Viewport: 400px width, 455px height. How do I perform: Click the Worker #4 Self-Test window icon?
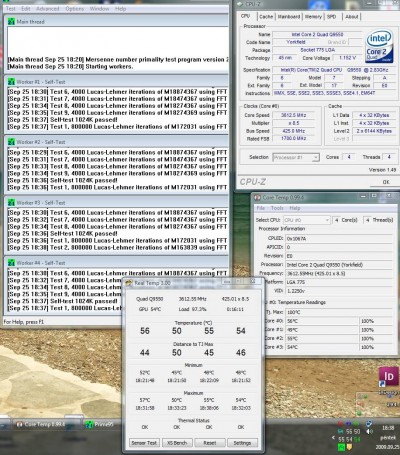tap(11, 263)
